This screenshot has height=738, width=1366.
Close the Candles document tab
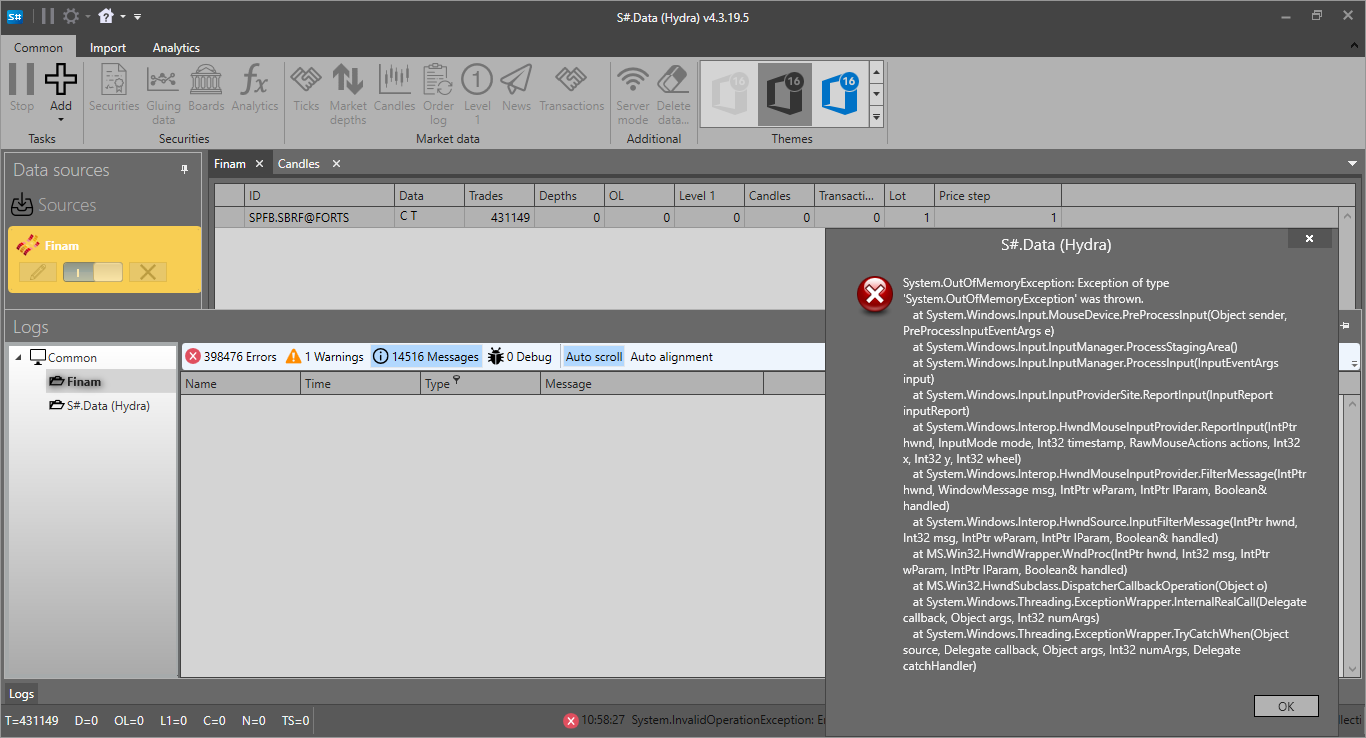click(336, 164)
